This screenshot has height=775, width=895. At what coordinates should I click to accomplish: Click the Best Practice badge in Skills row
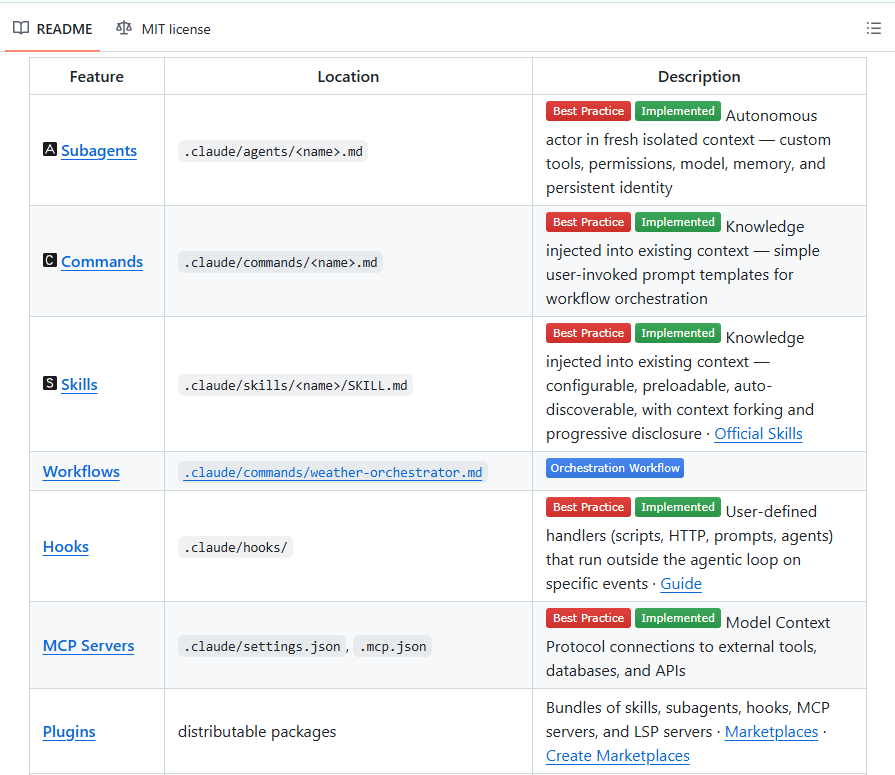point(588,333)
